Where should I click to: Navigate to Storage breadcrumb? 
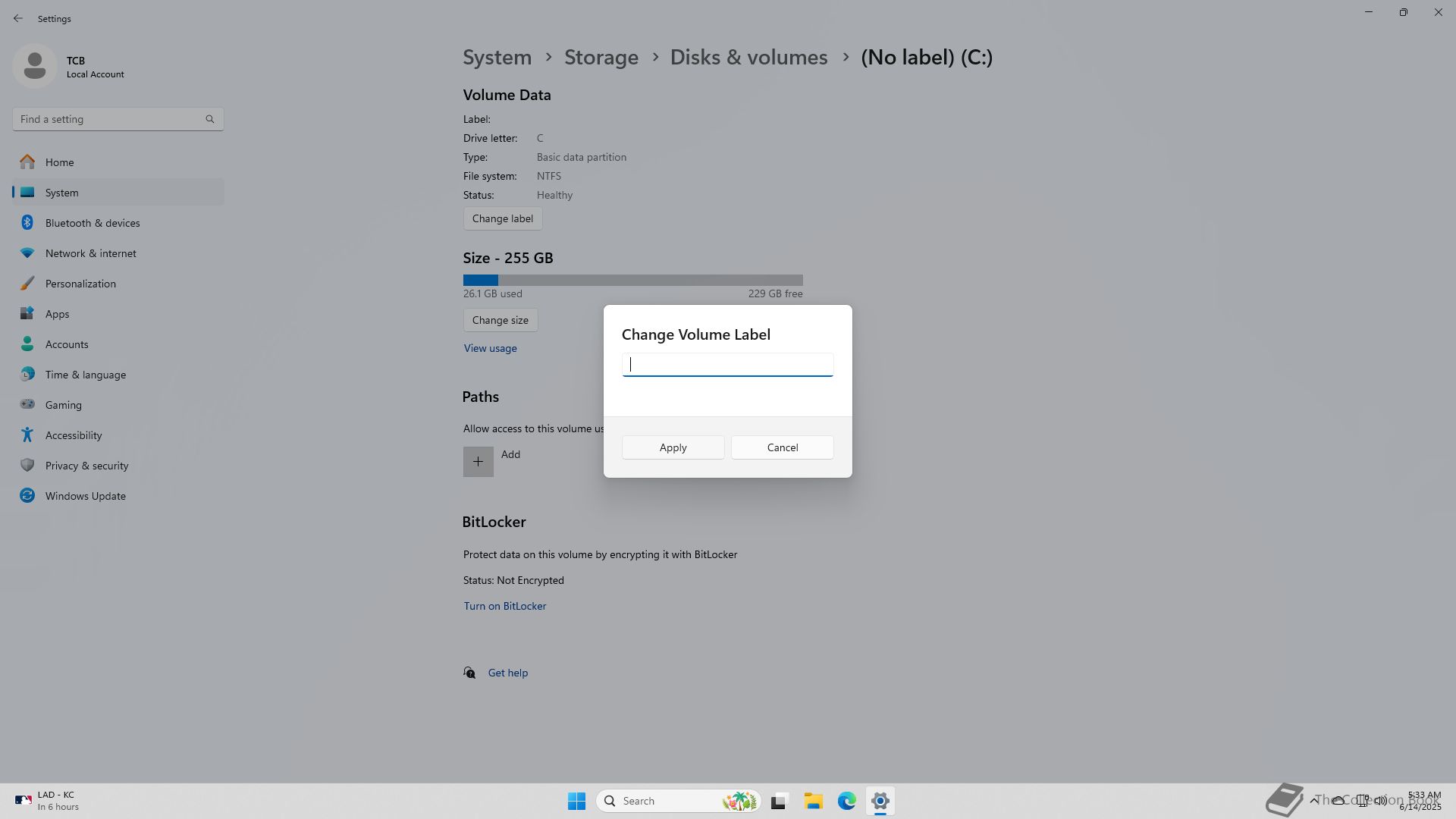(601, 58)
